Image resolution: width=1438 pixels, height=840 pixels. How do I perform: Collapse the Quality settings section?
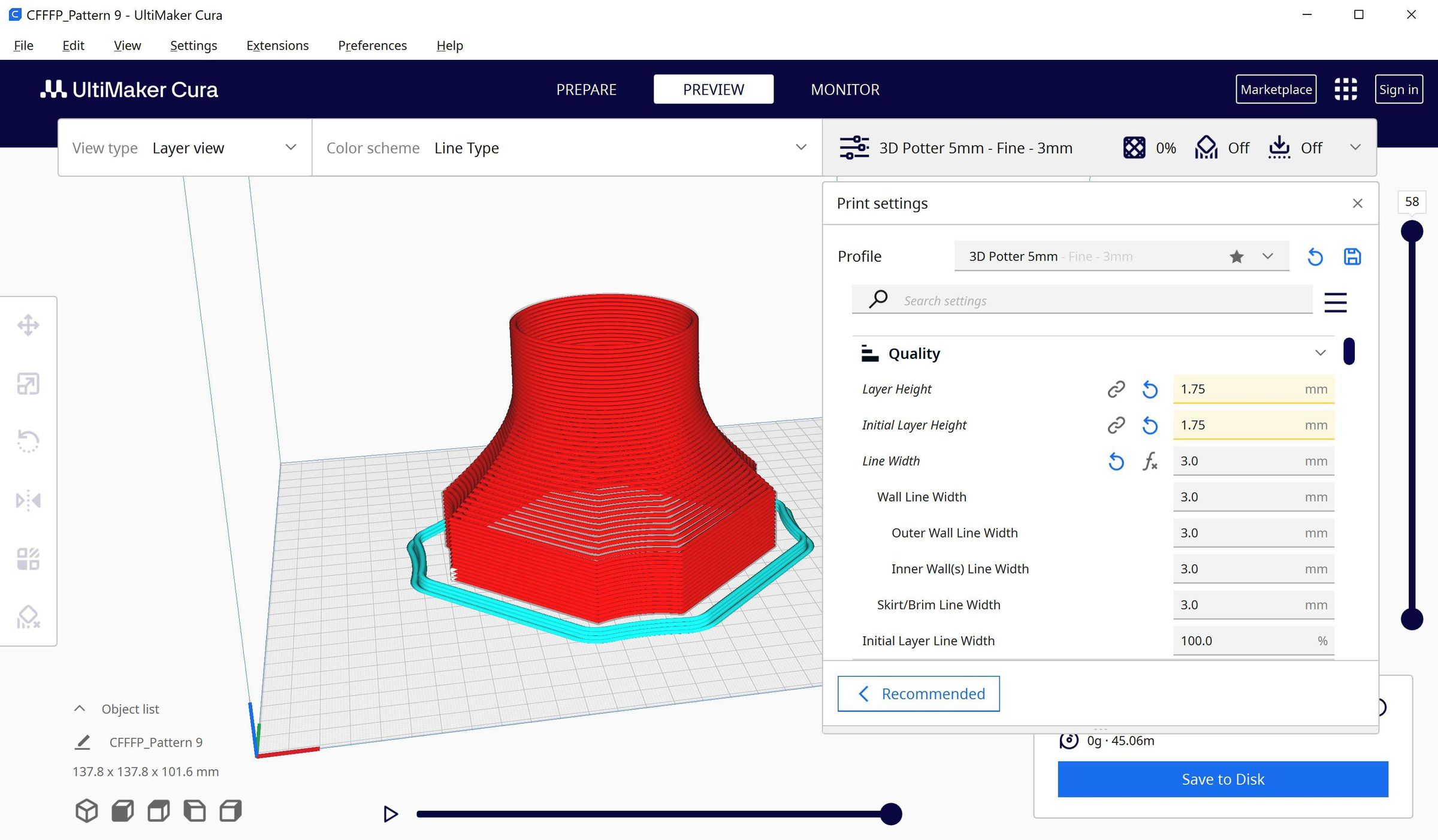click(1321, 353)
